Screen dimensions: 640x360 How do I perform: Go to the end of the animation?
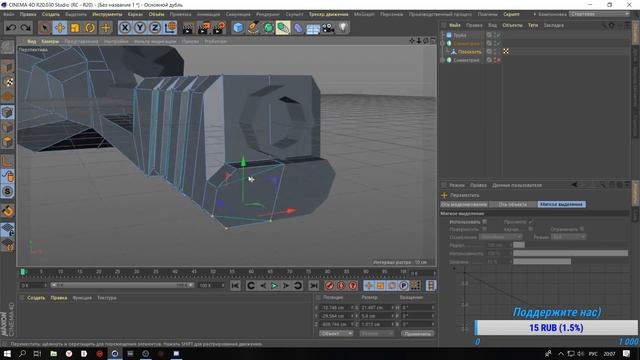(x=313, y=285)
